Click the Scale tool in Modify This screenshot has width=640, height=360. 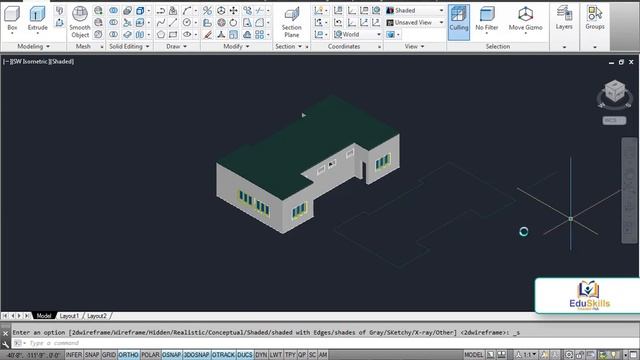233,35
